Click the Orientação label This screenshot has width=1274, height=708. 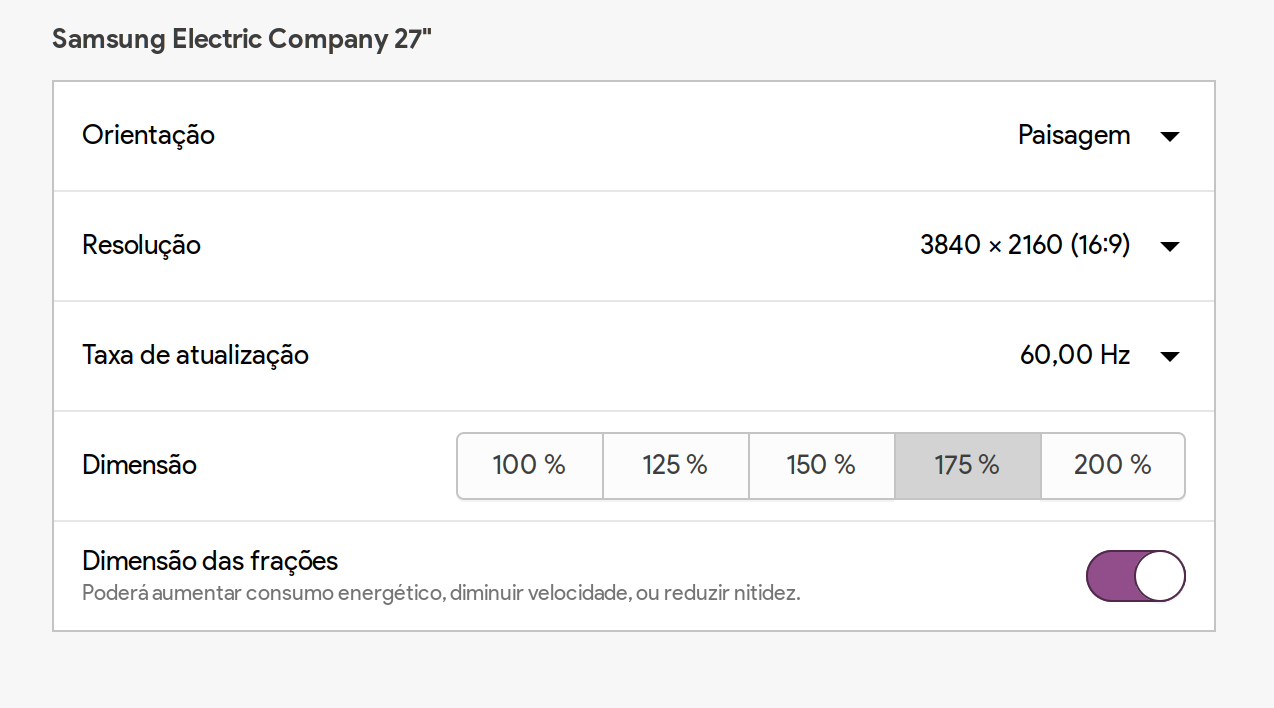pyautogui.click(x=148, y=135)
